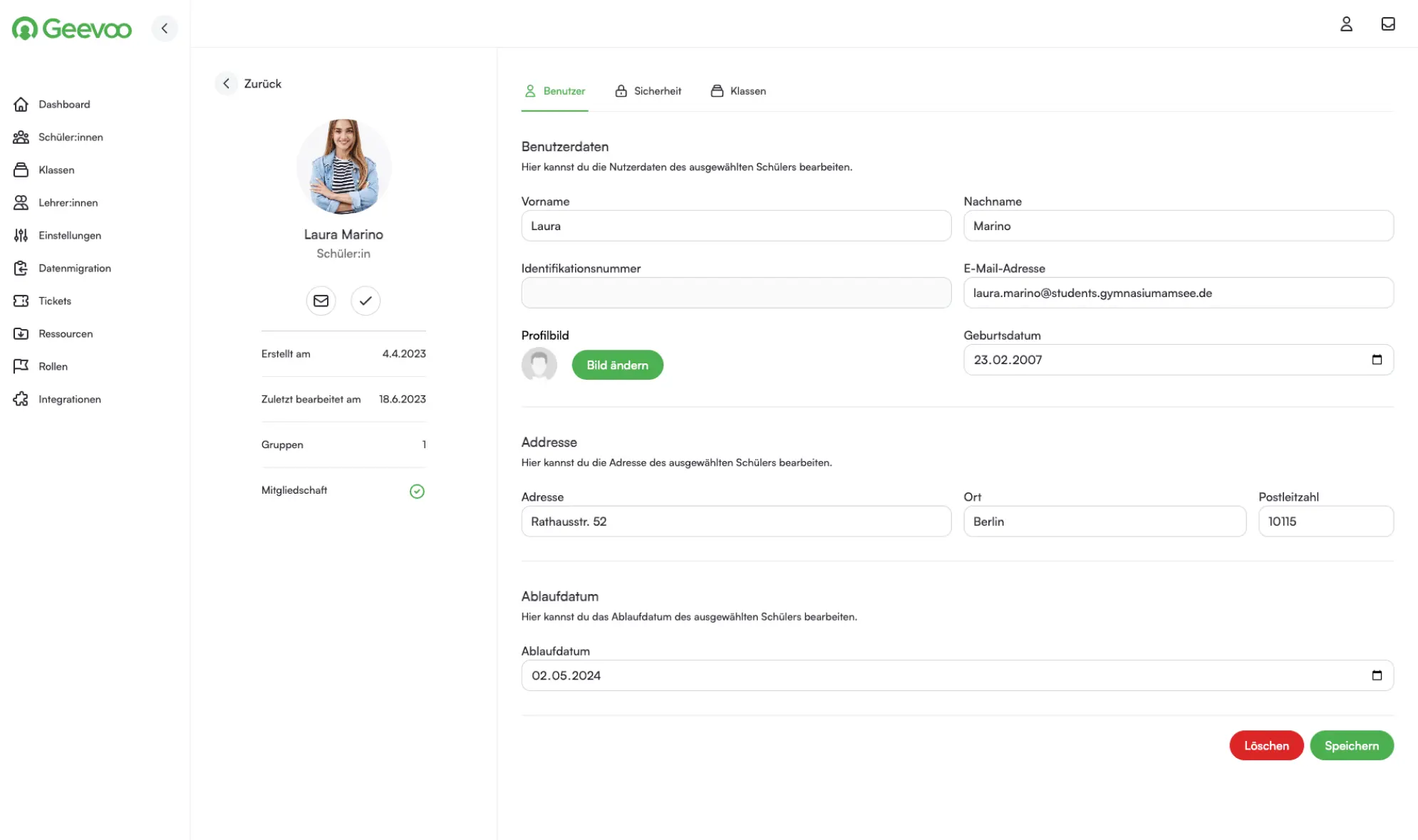Click the green Speichern button

point(1352,746)
